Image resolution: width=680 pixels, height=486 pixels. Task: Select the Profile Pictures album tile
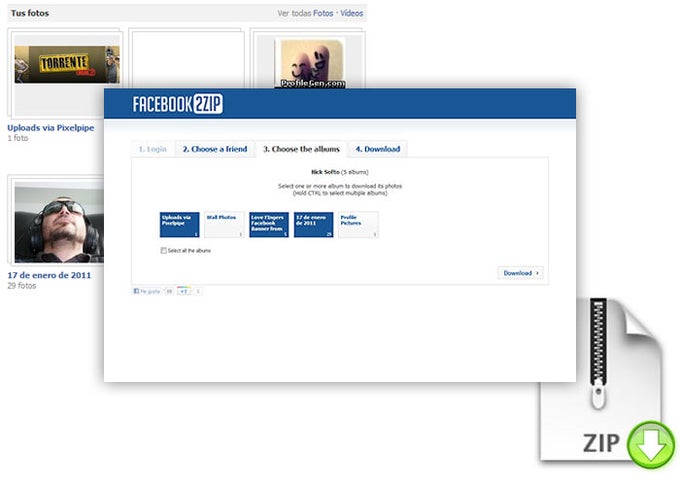358,225
